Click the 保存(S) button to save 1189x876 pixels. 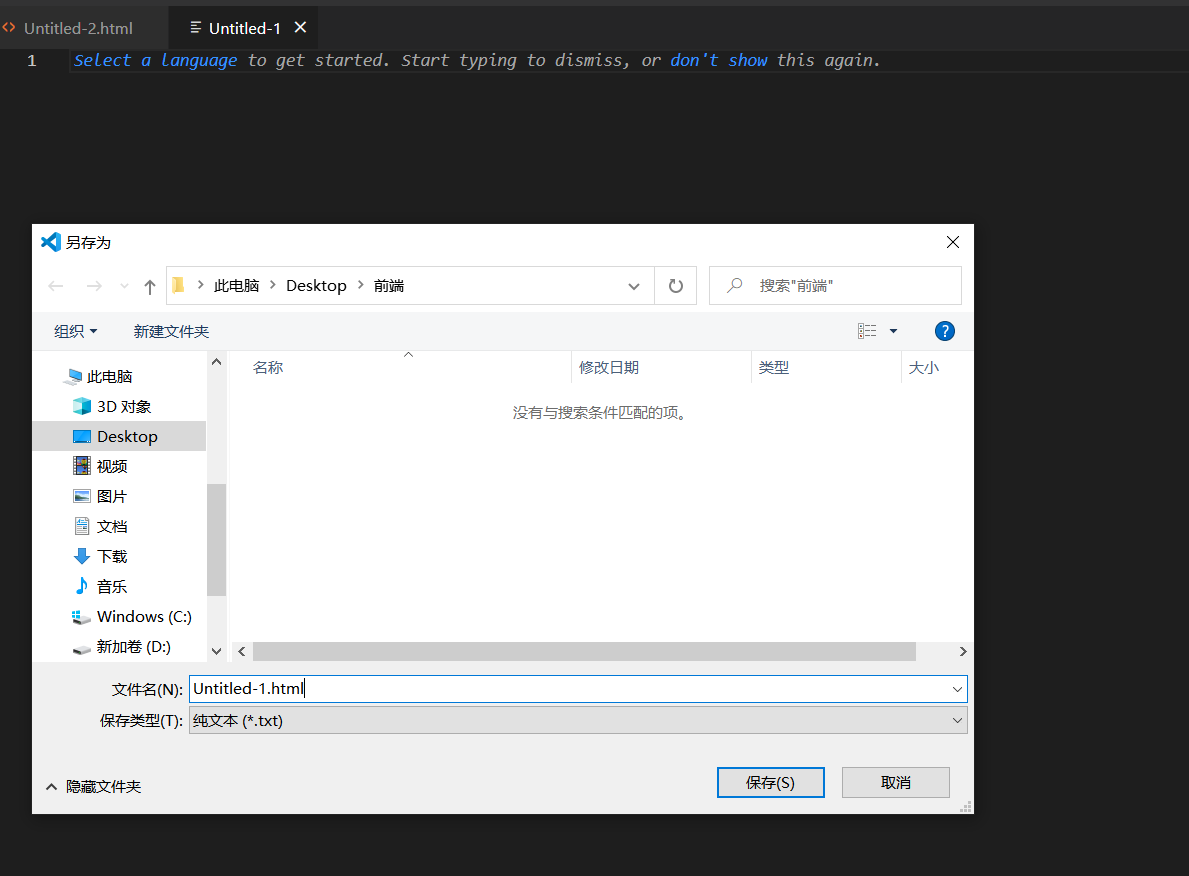[x=770, y=782]
